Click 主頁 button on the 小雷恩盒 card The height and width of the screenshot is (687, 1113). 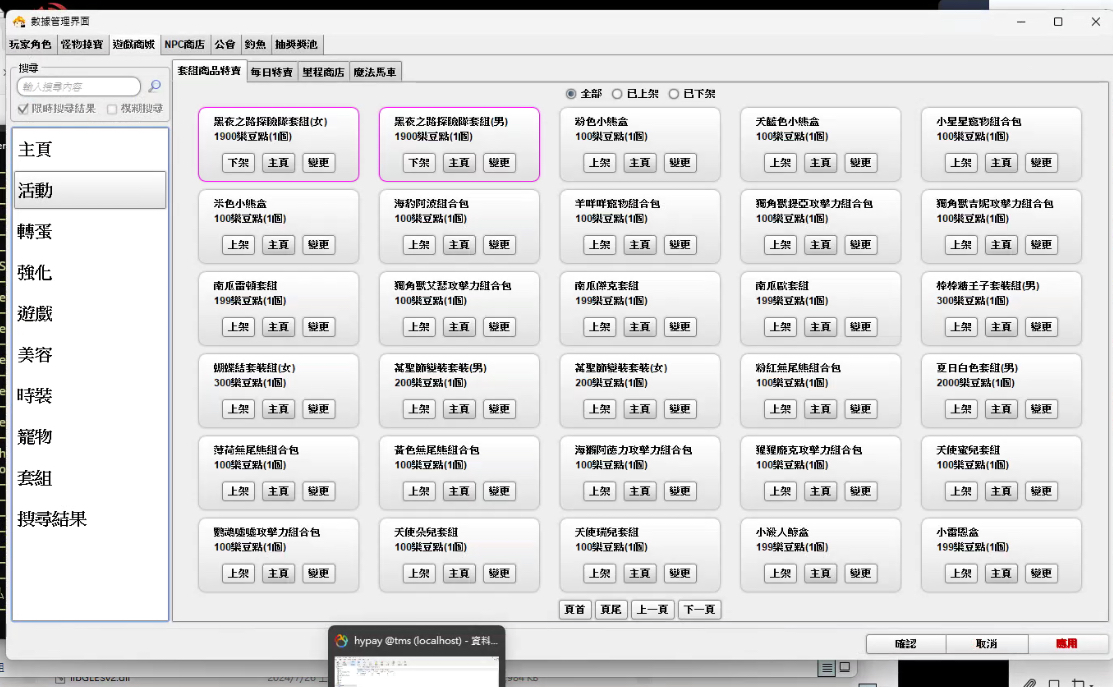point(1001,574)
